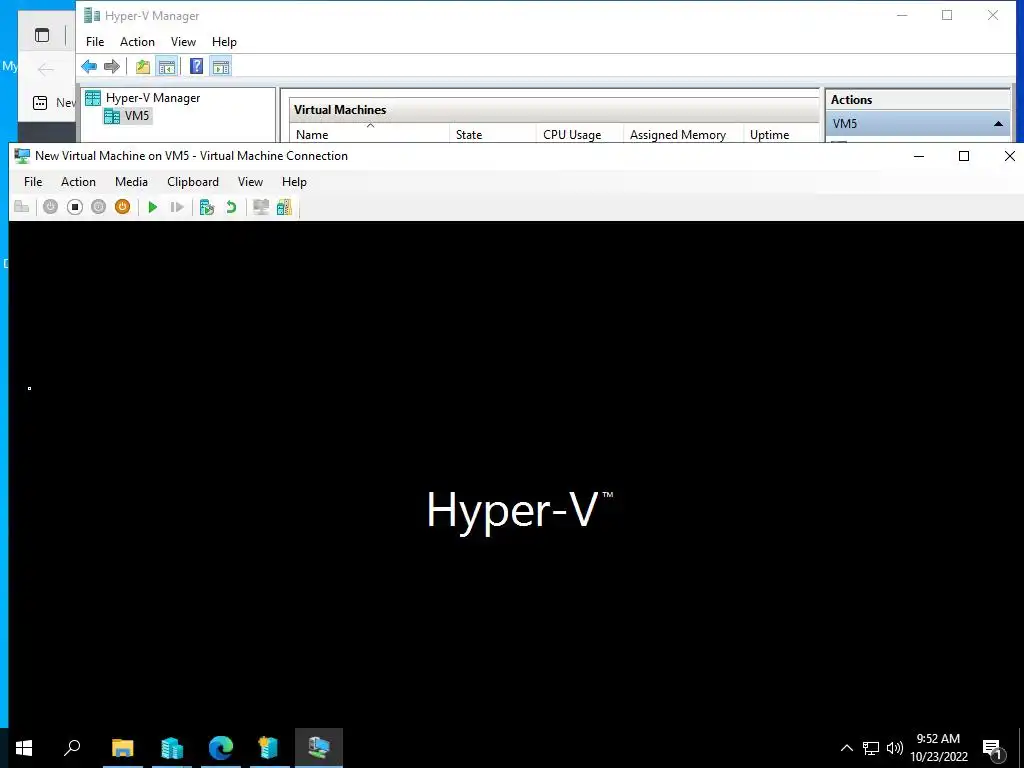The width and height of the screenshot is (1024, 768).
Task: Open taskbar Search magnifier
Action: coord(72,748)
